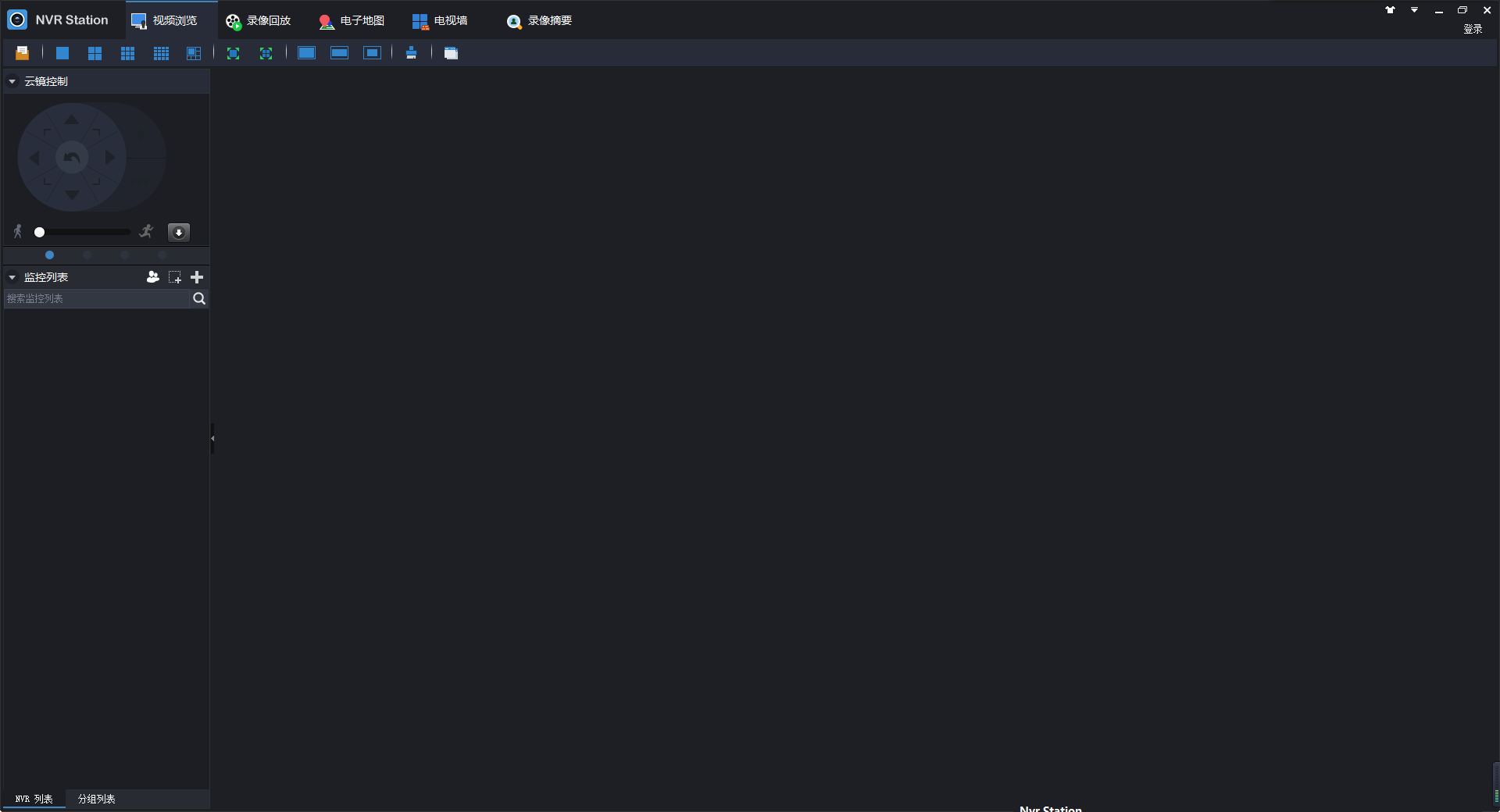
Task: Collapse the 监控列表 panel
Action: (12, 277)
